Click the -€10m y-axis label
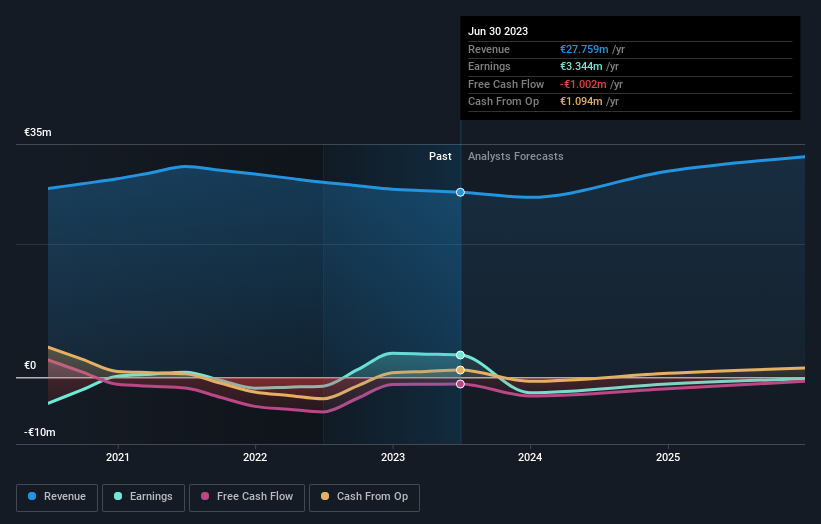The height and width of the screenshot is (524, 821). (x=39, y=432)
